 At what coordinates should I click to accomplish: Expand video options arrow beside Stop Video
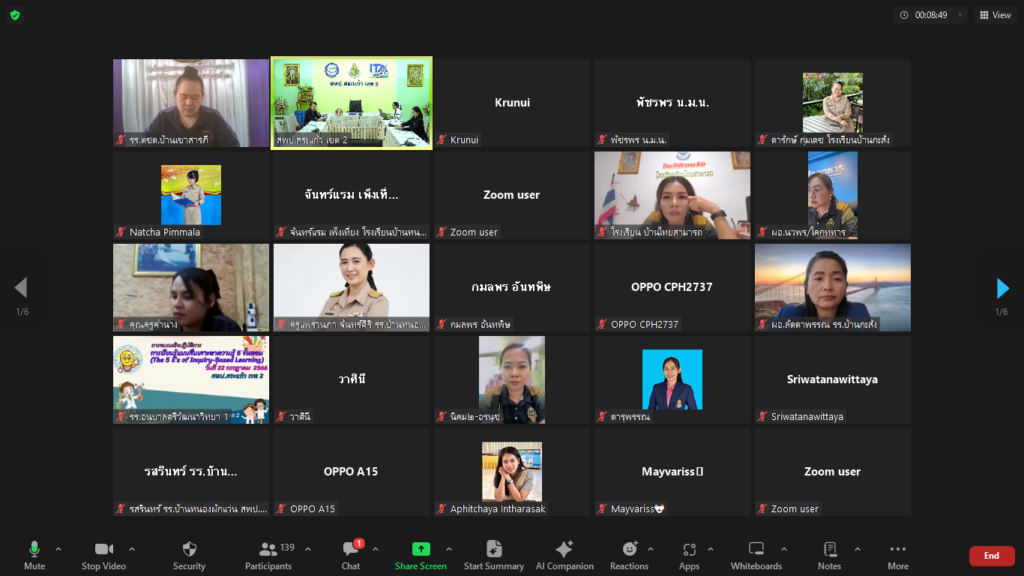click(131, 548)
